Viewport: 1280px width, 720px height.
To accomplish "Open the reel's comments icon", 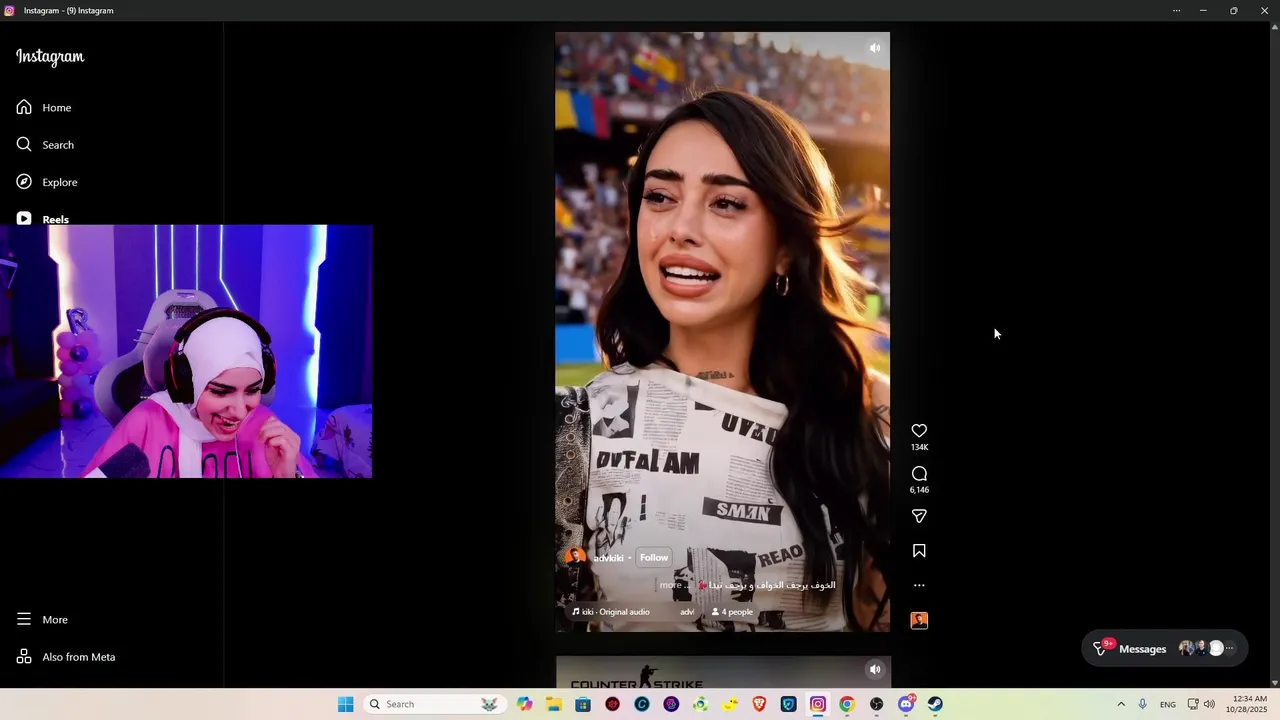I will 919,474.
